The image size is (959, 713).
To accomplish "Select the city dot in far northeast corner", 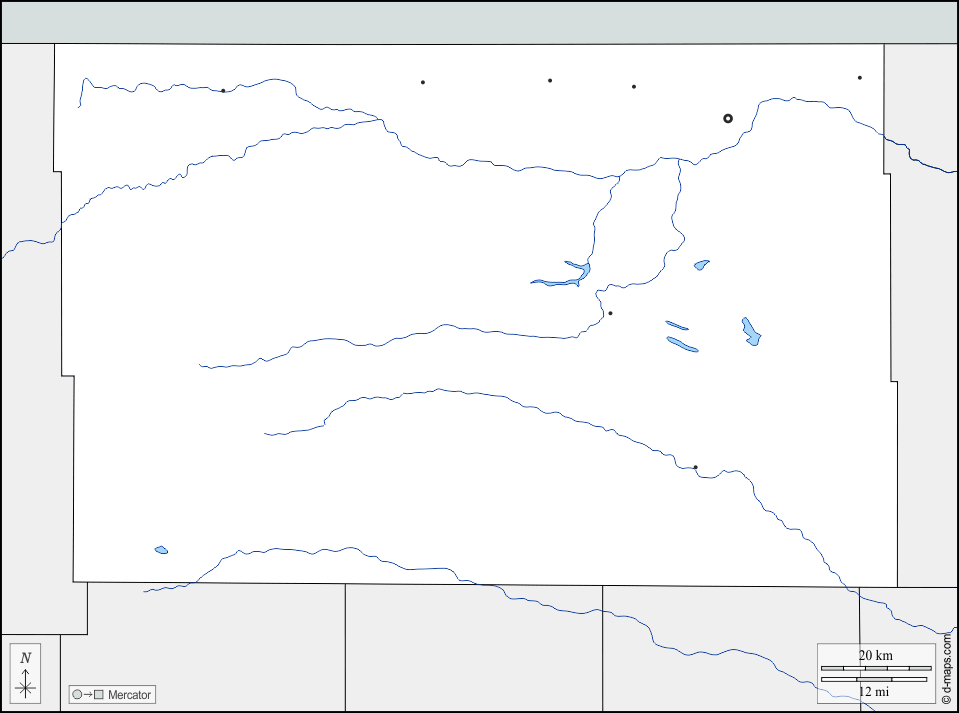I will [859, 78].
